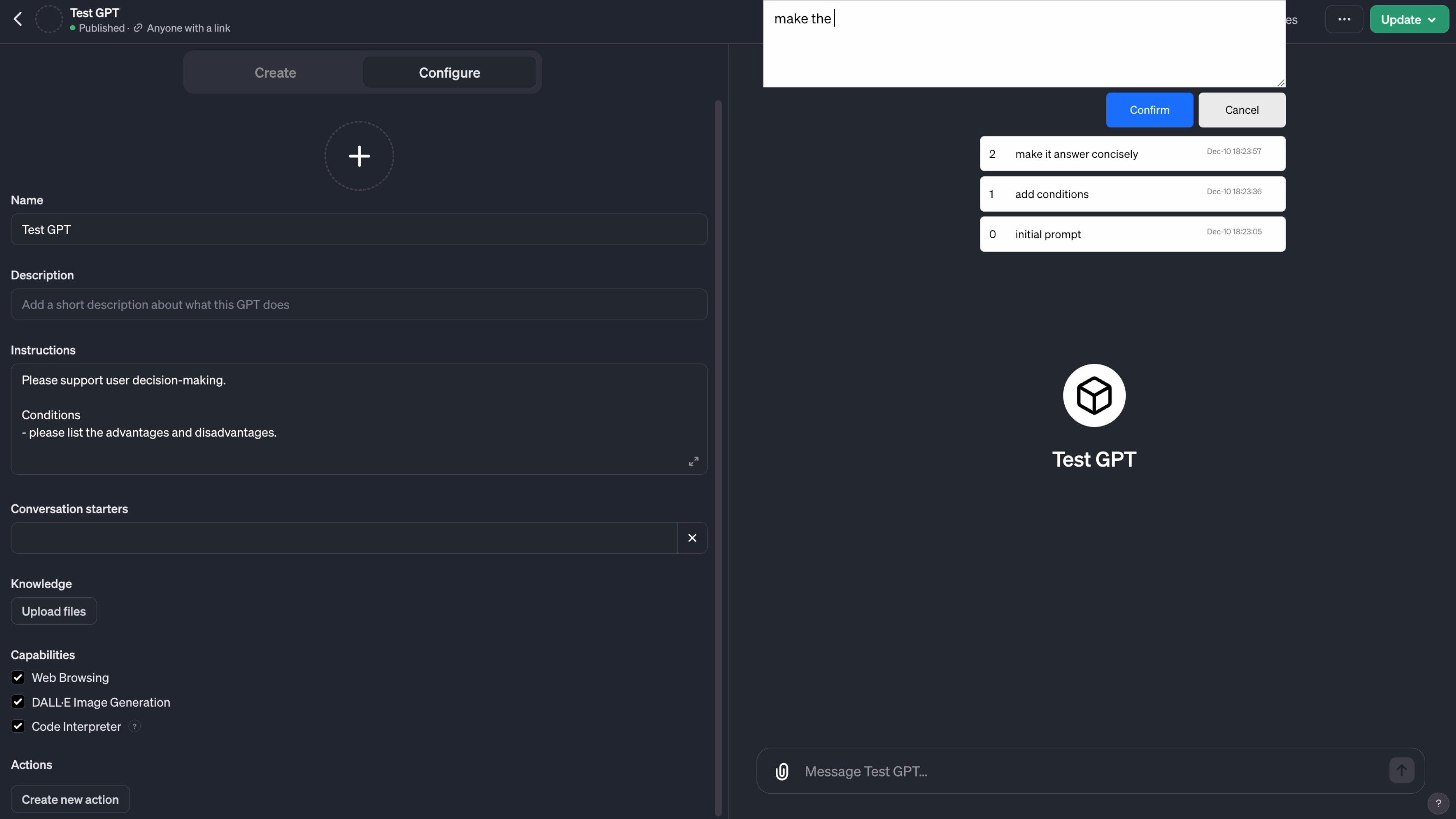Image resolution: width=1456 pixels, height=819 pixels.
Task: Remove conversation starter with X icon
Action: click(692, 538)
